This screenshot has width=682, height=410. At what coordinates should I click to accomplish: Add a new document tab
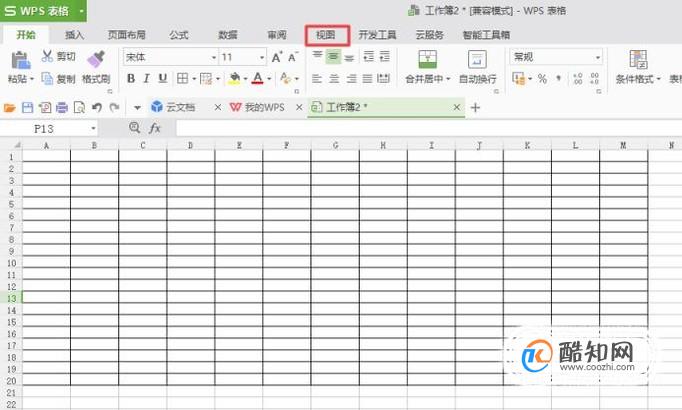click(475, 107)
